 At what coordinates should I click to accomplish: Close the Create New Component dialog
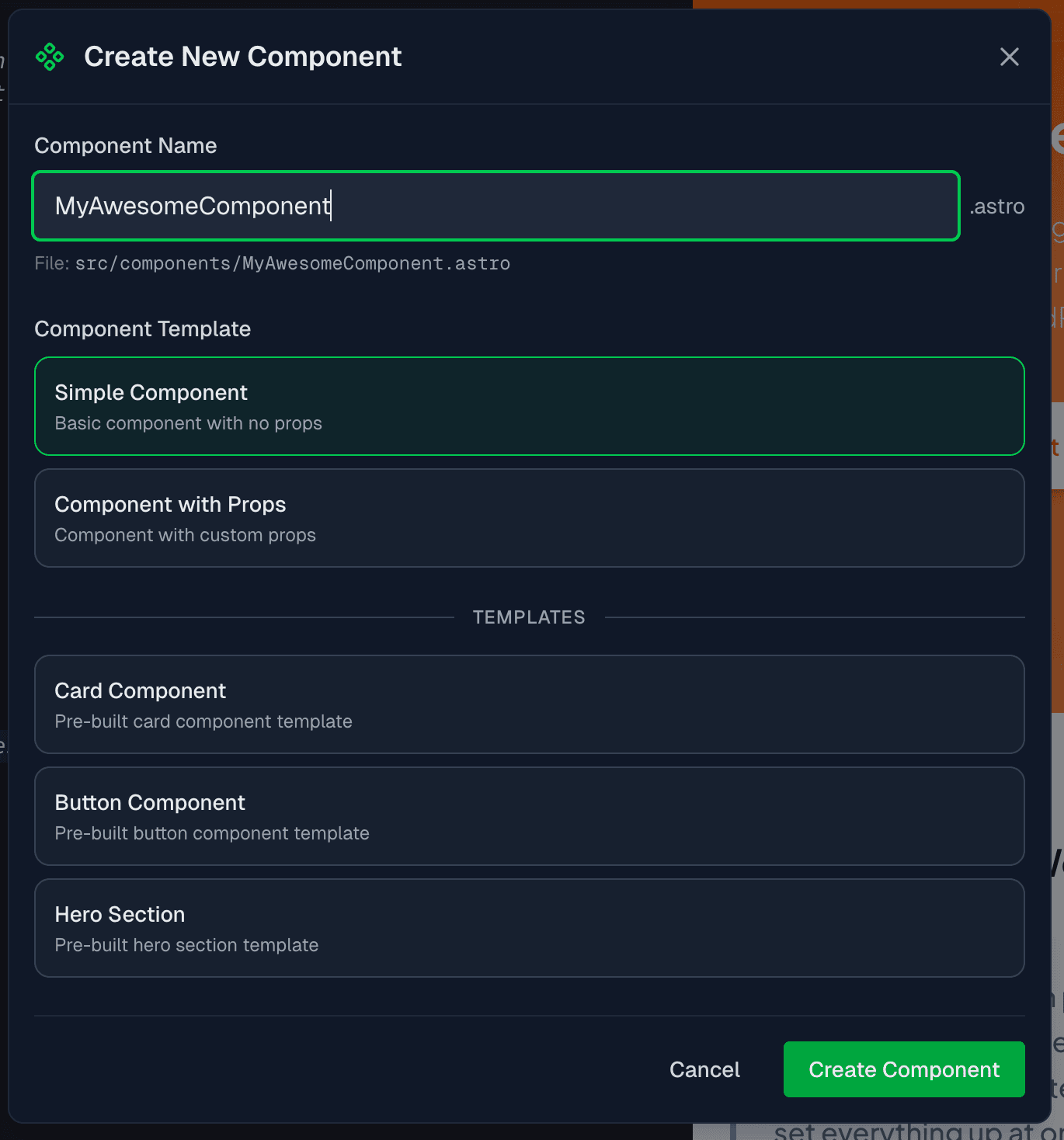[x=1009, y=57]
